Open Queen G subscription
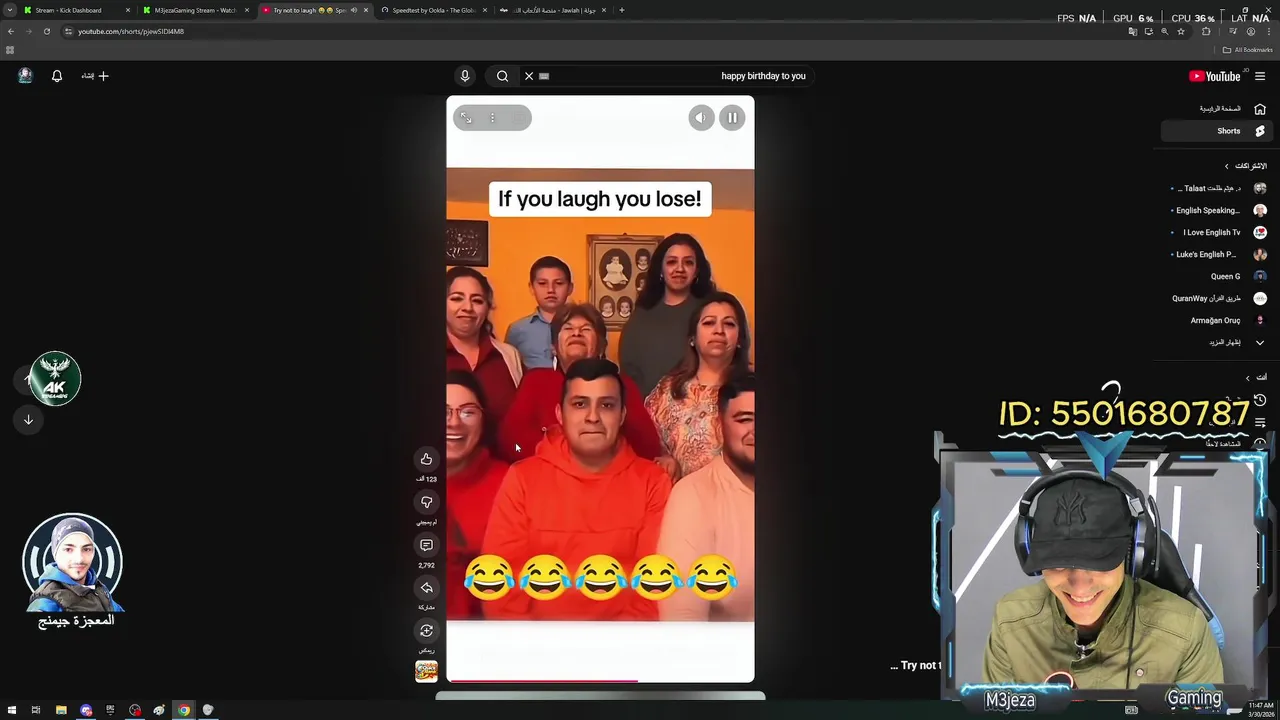Screen dimensions: 1280x720 (1217, 276)
